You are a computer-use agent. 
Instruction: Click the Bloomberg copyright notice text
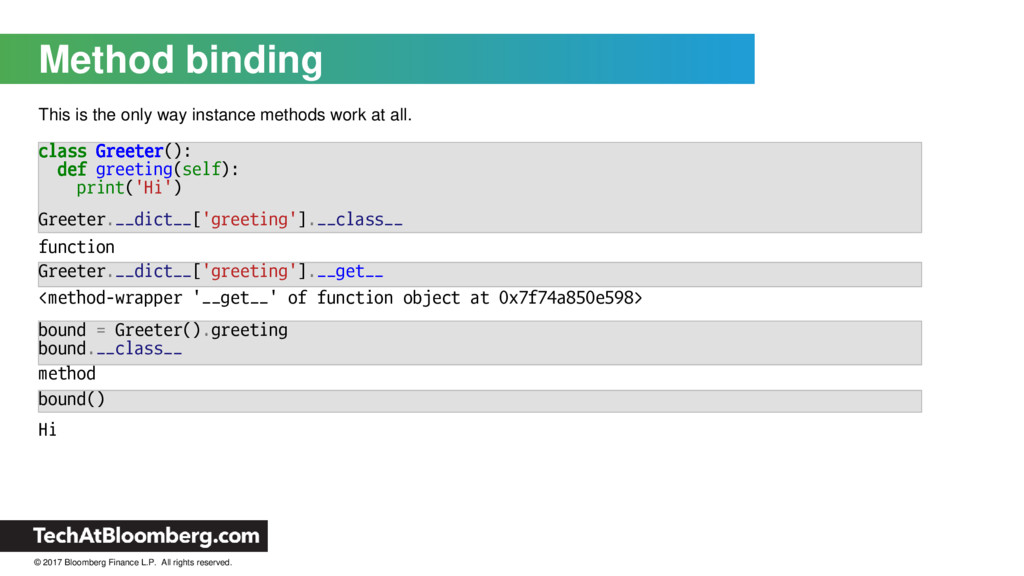point(133,562)
